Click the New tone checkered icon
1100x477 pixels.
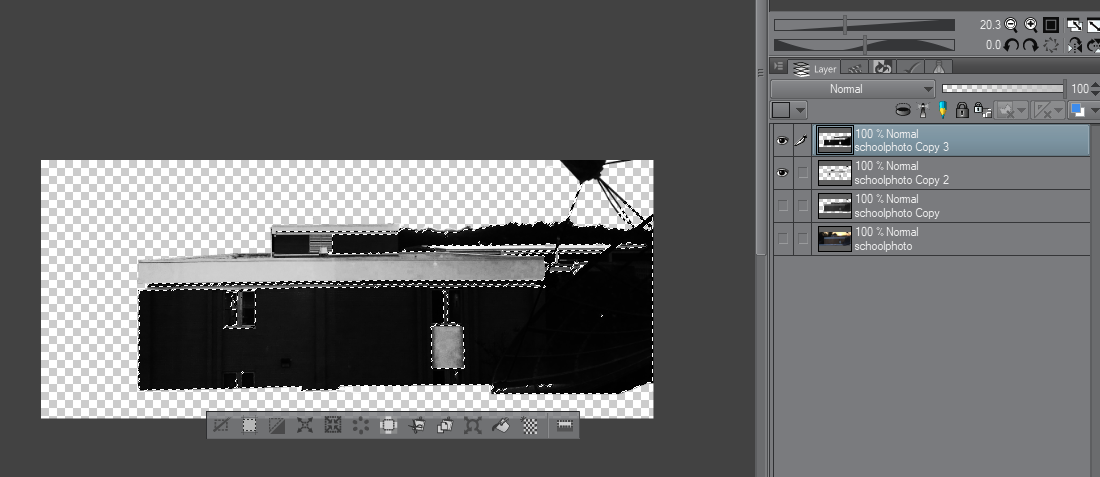531,425
